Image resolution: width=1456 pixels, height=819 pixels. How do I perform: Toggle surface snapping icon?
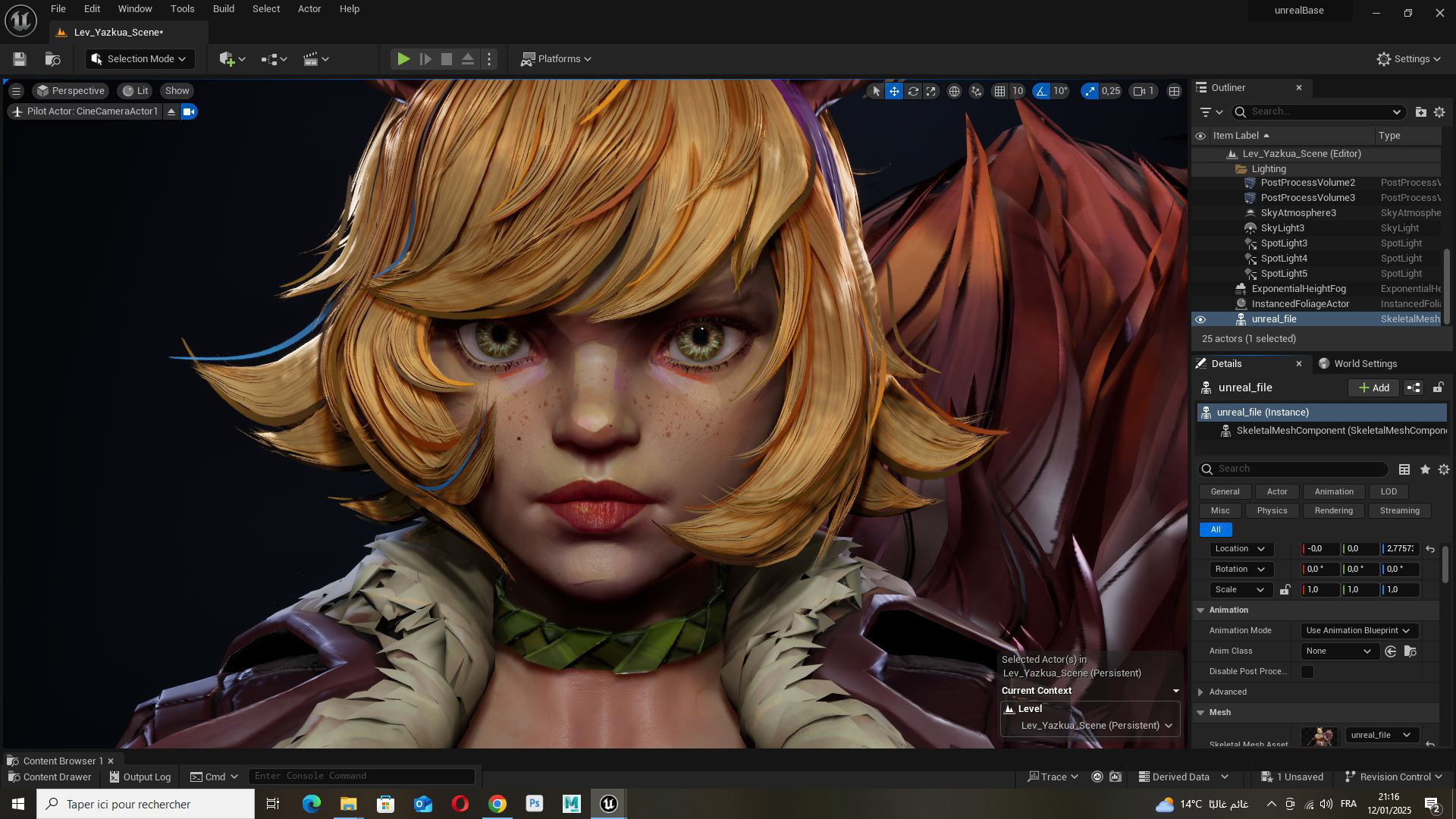point(977,91)
